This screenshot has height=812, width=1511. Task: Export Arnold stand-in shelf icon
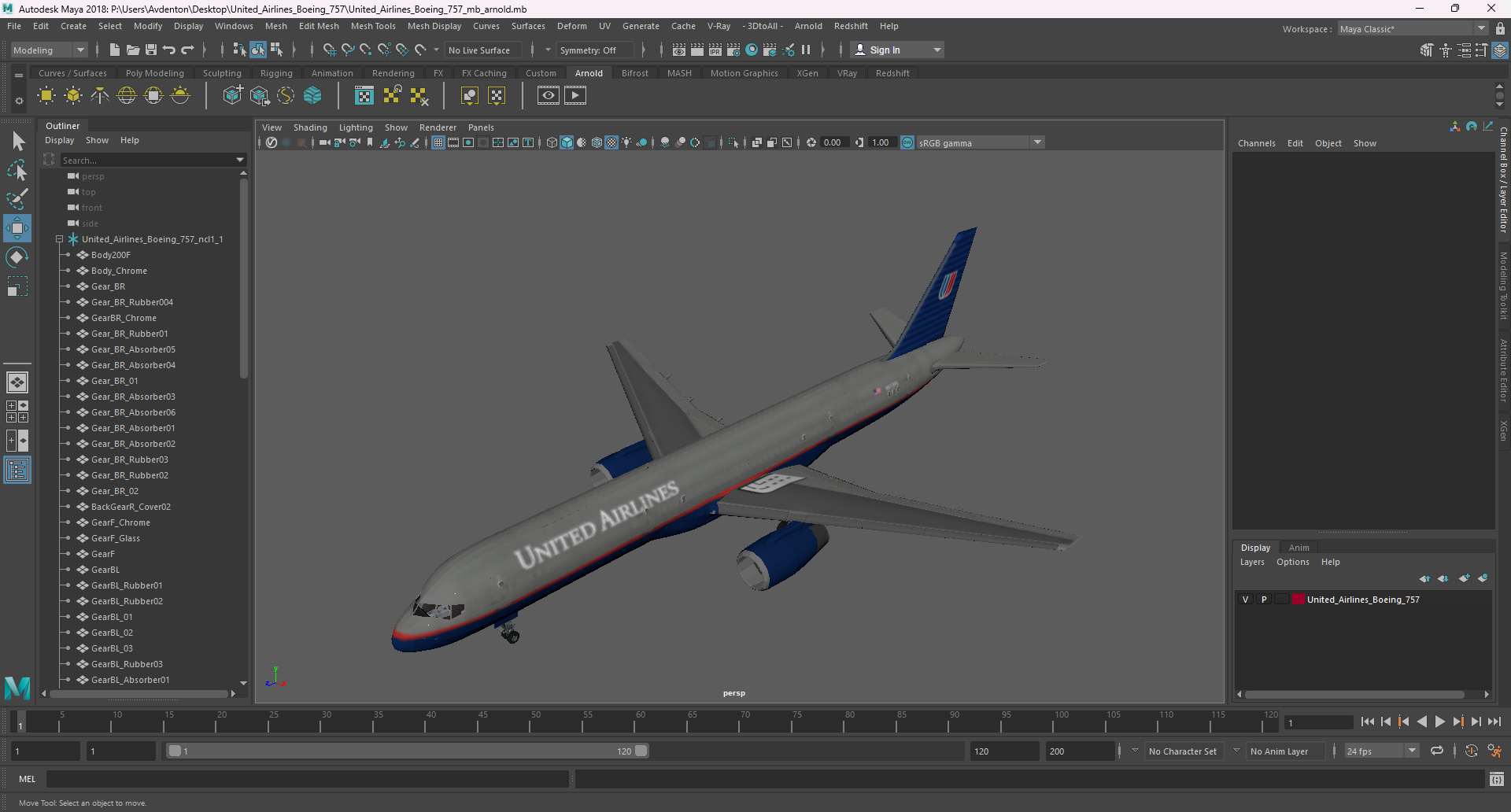pyautogui.click(x=259, y=96)
